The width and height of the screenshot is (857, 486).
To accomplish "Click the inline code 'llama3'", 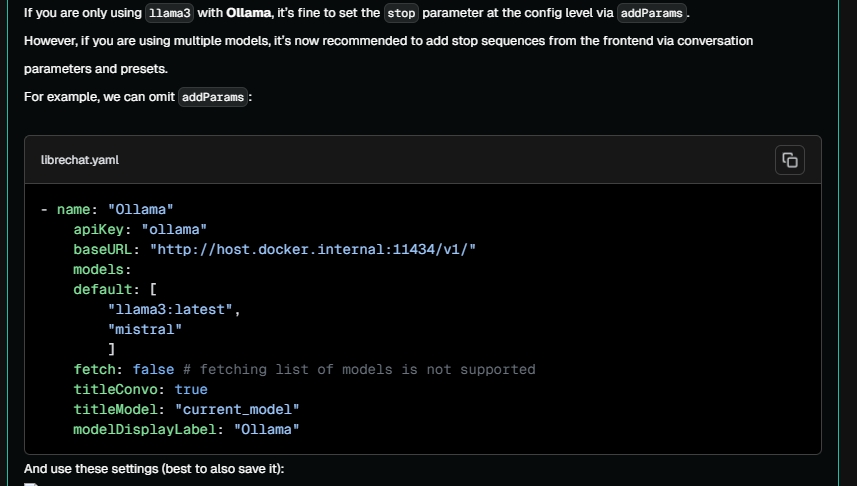I will pyautogui.click(x=169, y=14).
